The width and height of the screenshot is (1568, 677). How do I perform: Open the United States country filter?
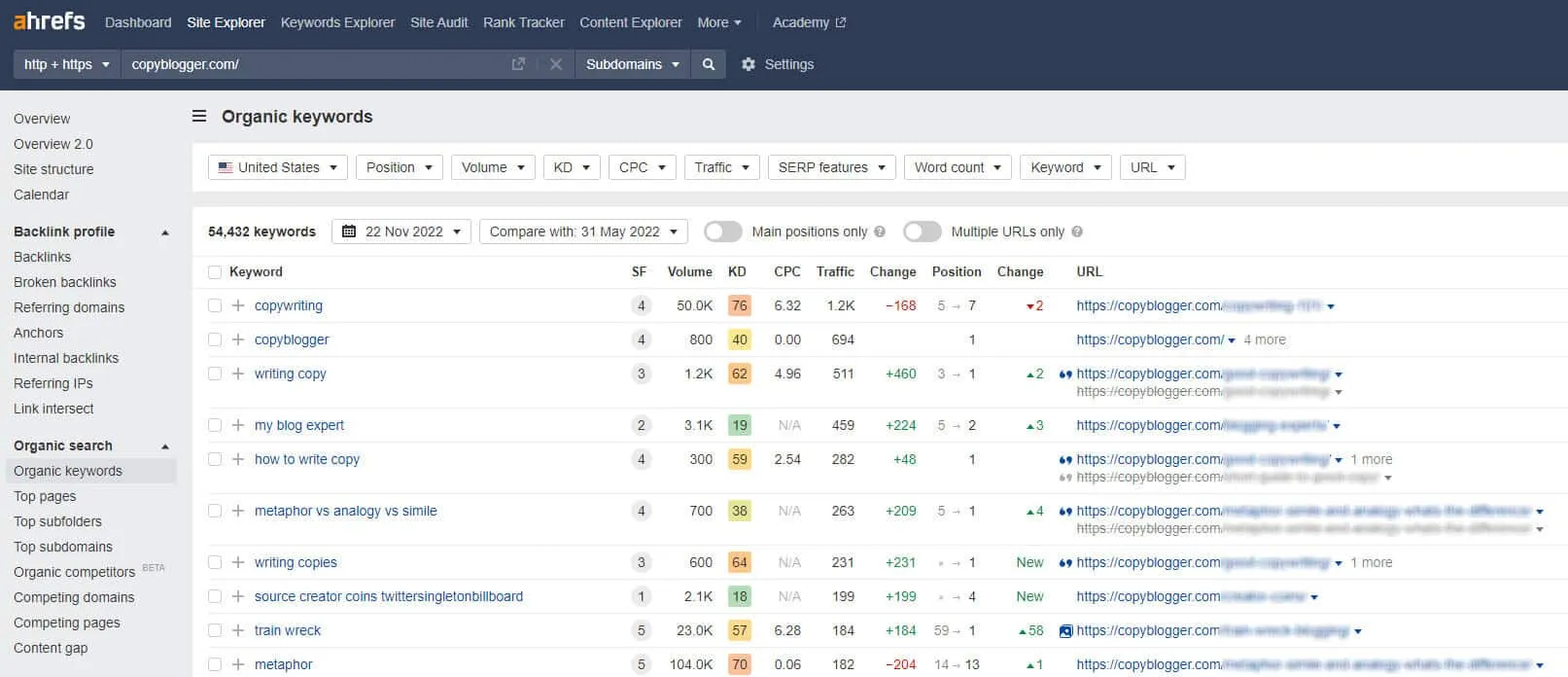[x=278, y=167]
